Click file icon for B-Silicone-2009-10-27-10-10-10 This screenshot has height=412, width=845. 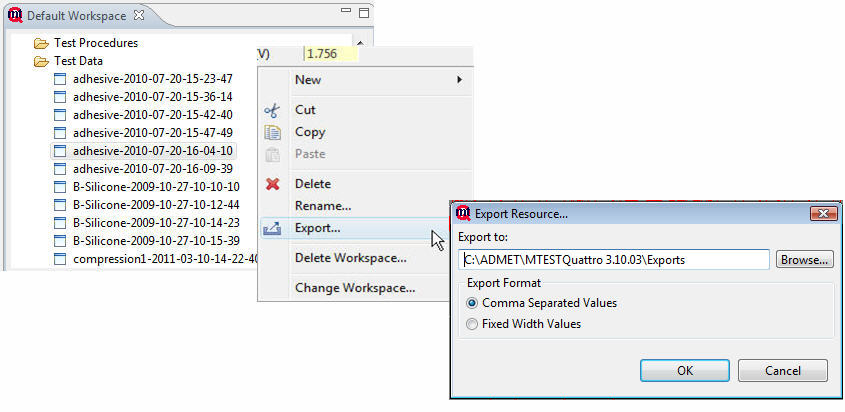coord(60,187)
